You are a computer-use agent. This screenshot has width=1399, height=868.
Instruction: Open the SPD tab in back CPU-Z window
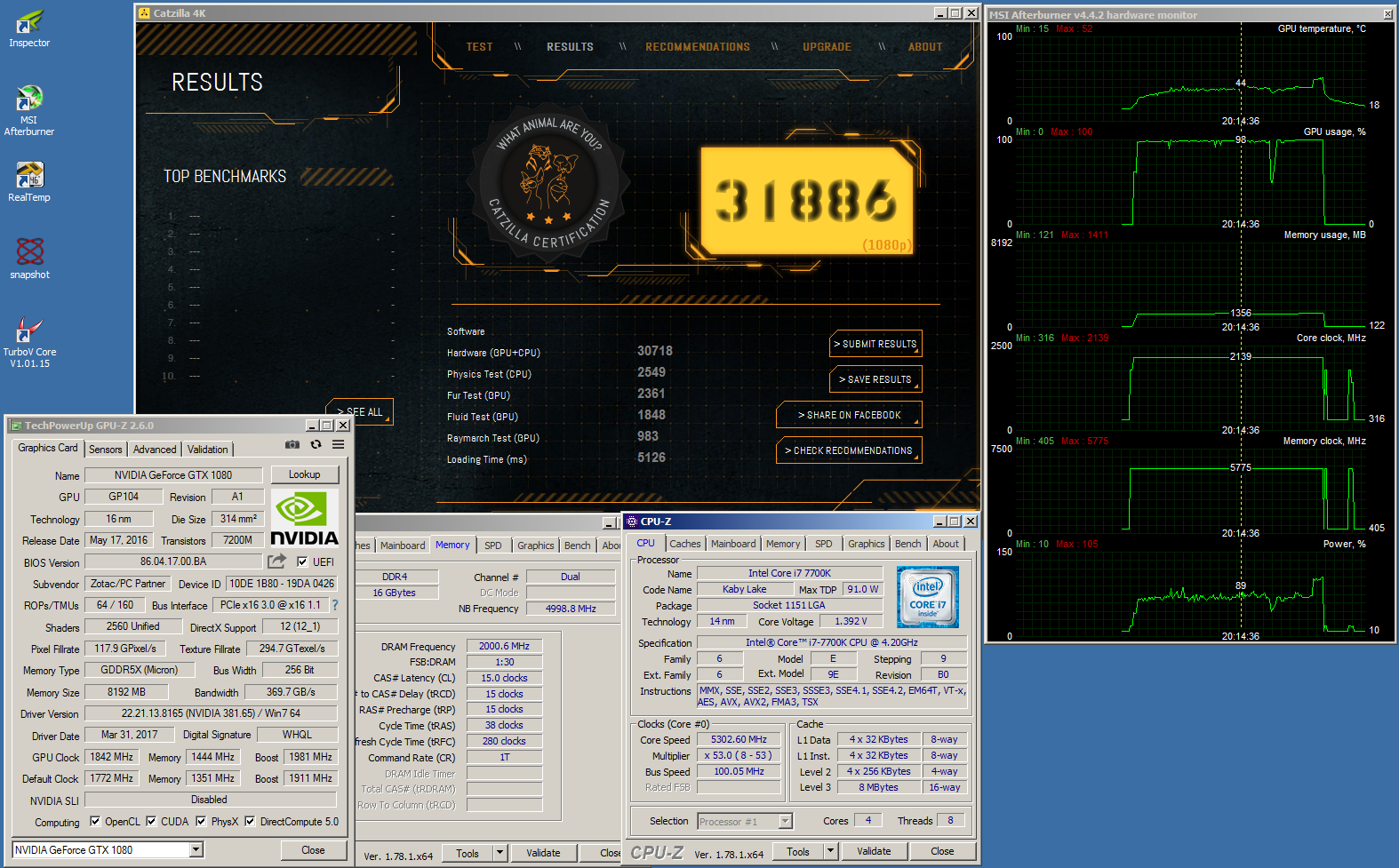pos(493,545)
